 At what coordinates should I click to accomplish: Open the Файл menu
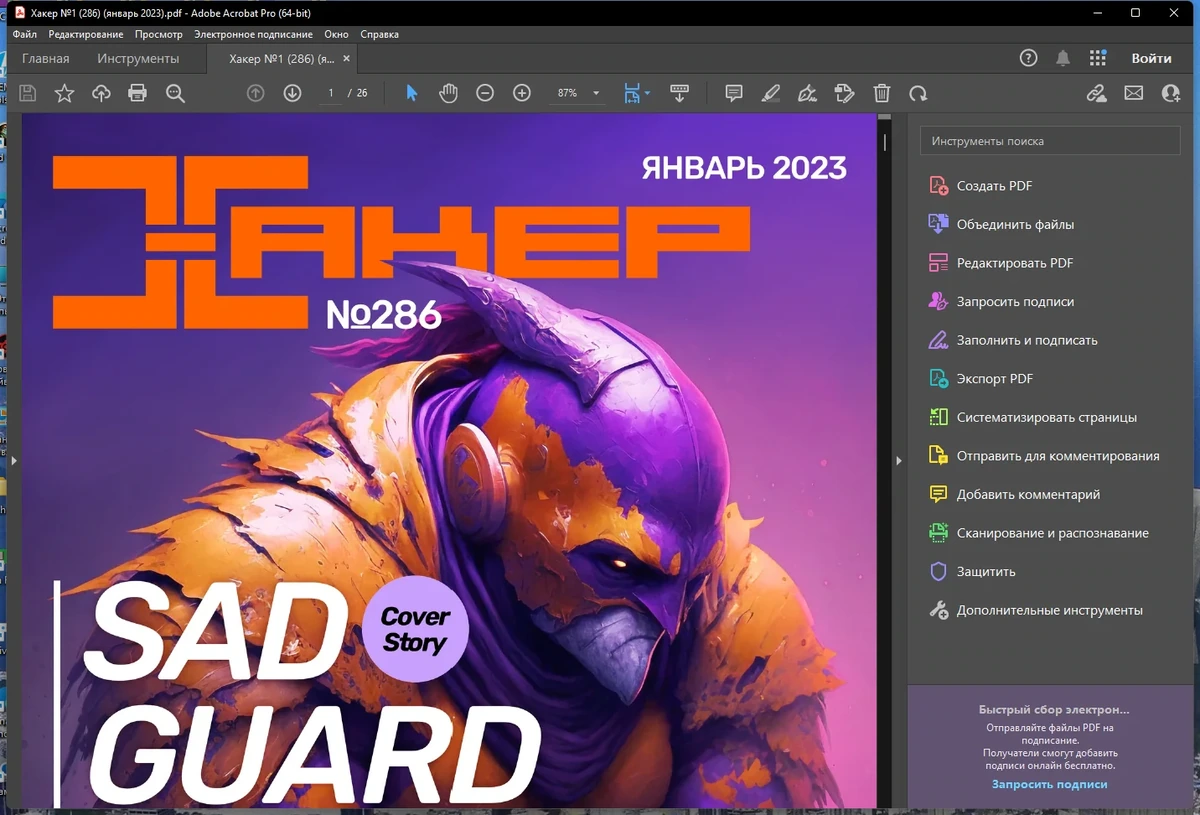tap(25, 34)
